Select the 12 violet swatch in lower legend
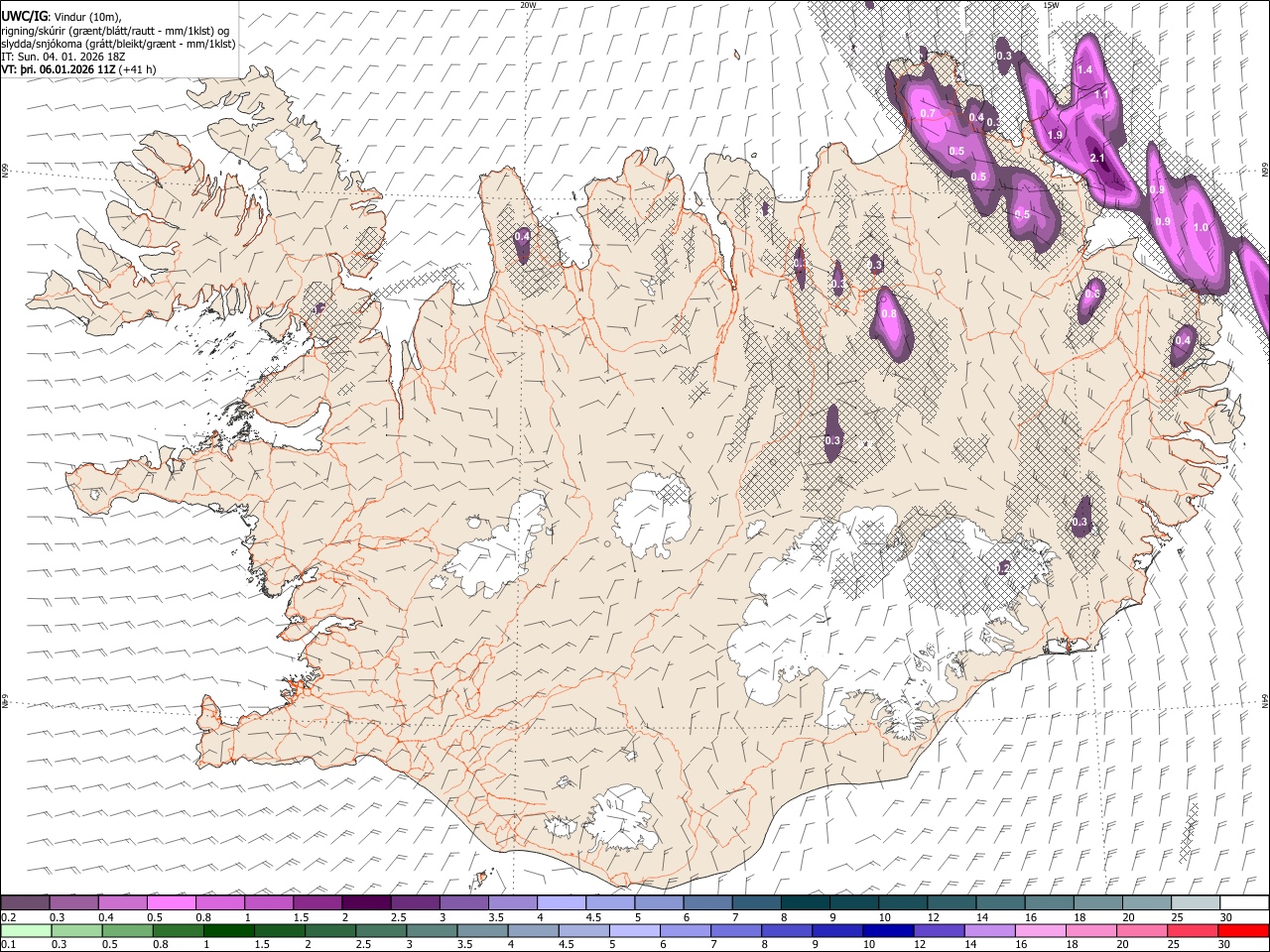Screen dimensions: 1270x952 click(x=939, y=930)
